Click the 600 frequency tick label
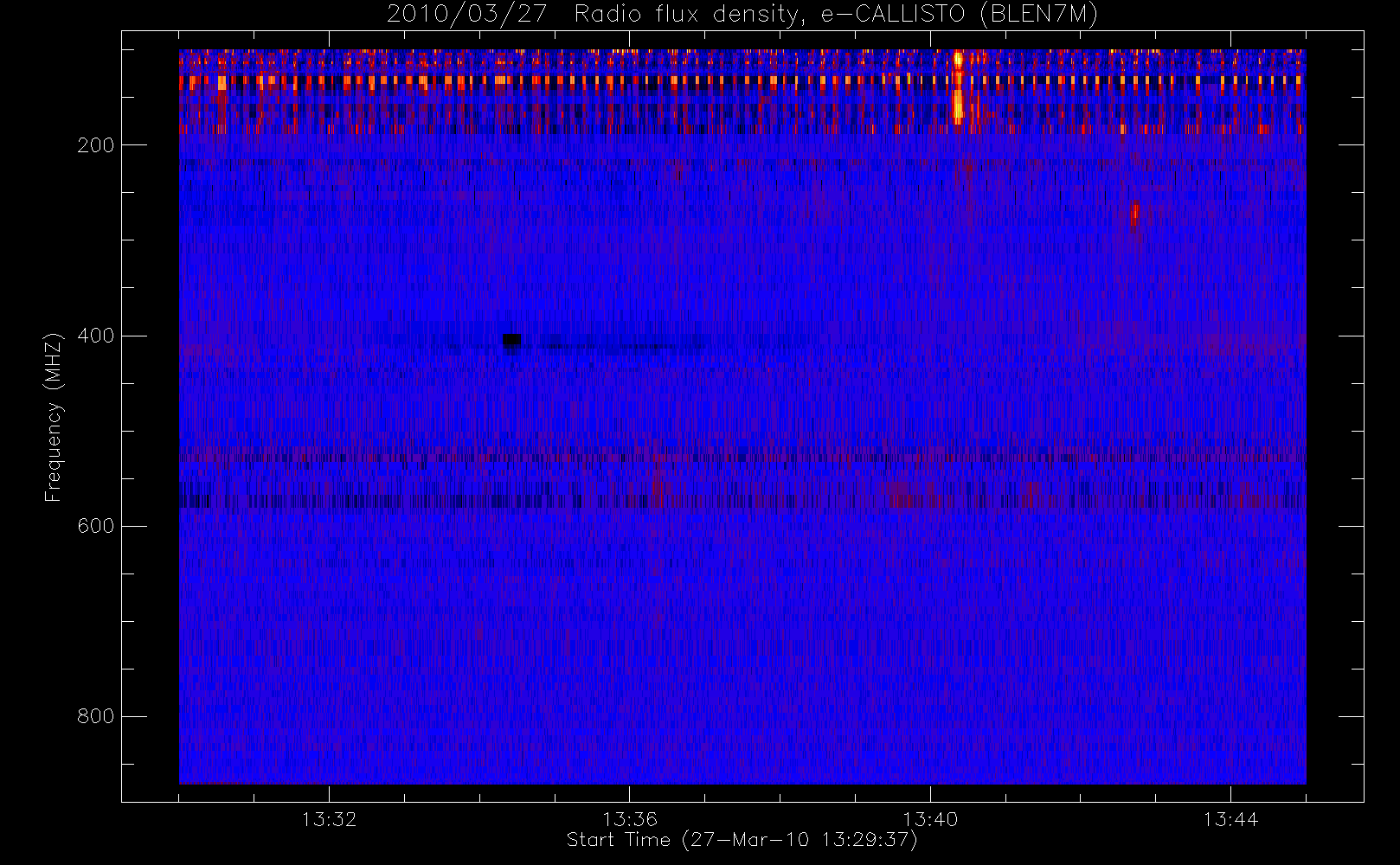 pos(96,526)
